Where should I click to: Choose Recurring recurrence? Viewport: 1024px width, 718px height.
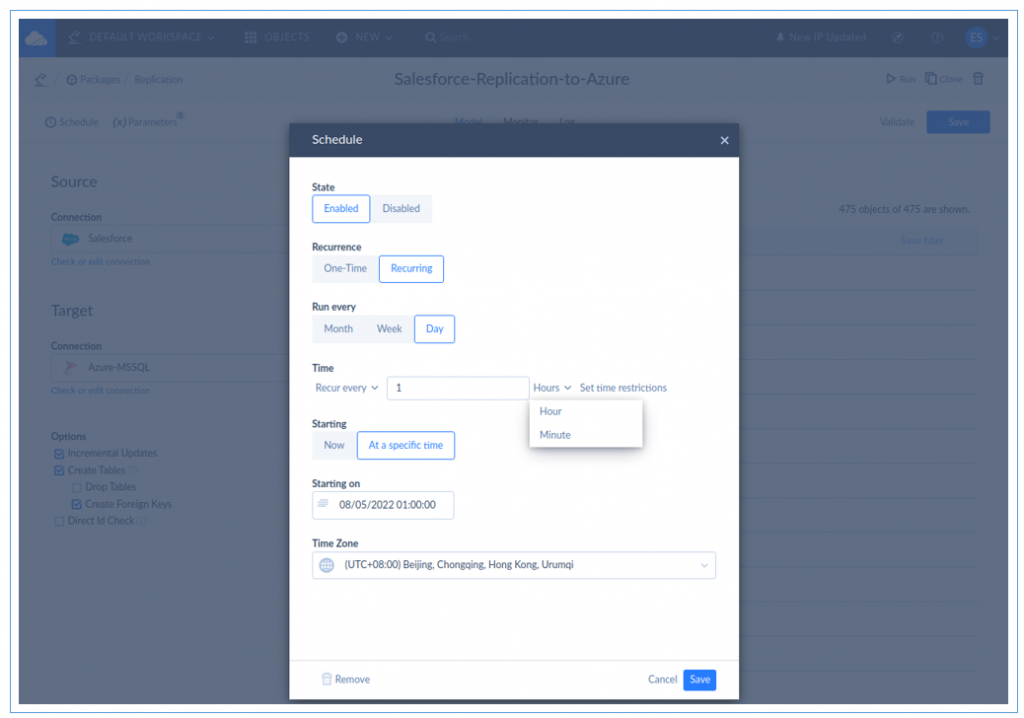point(411,269)
